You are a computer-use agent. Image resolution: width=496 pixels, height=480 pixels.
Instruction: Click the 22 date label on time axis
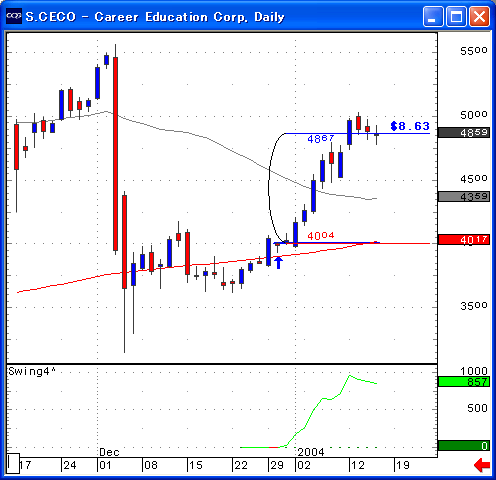click(241, 465)
